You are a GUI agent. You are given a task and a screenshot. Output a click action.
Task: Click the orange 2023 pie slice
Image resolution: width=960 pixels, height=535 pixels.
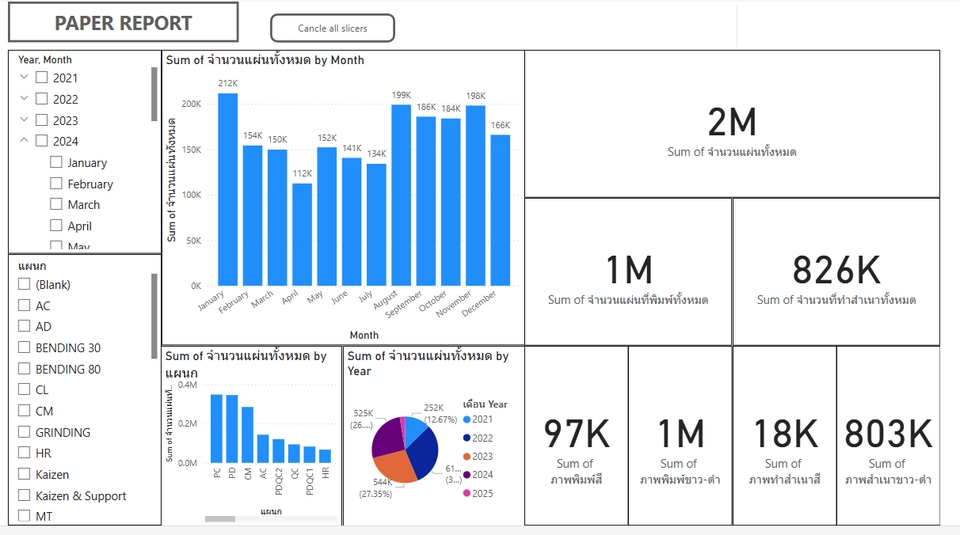(x=395, y=468)
